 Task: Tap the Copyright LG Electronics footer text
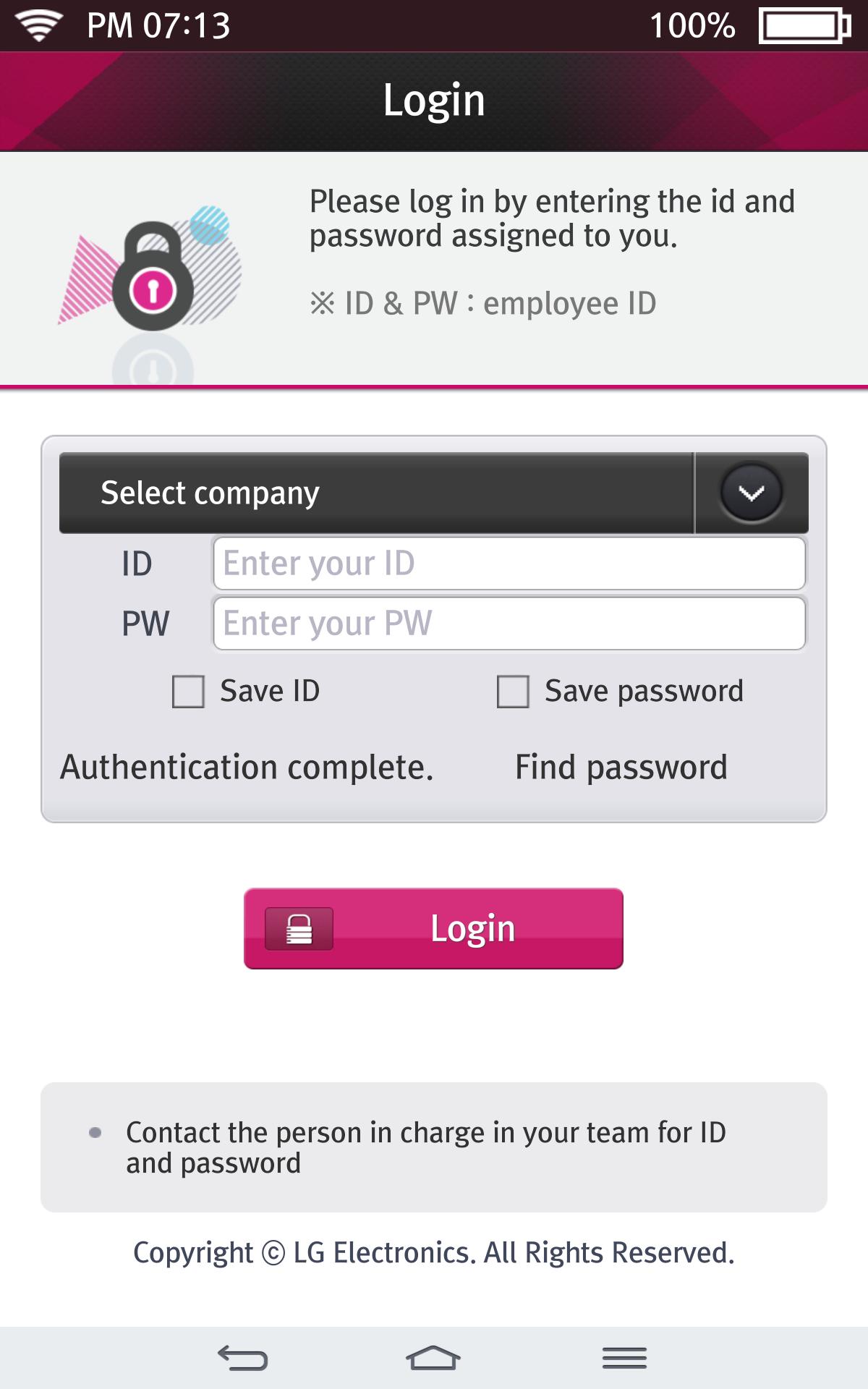433,1253
